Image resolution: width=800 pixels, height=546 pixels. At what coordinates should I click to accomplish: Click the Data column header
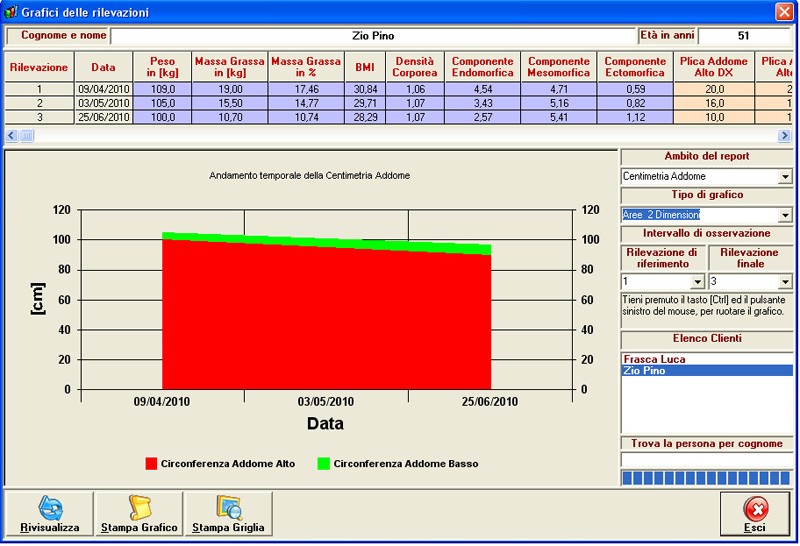(104, 67)
